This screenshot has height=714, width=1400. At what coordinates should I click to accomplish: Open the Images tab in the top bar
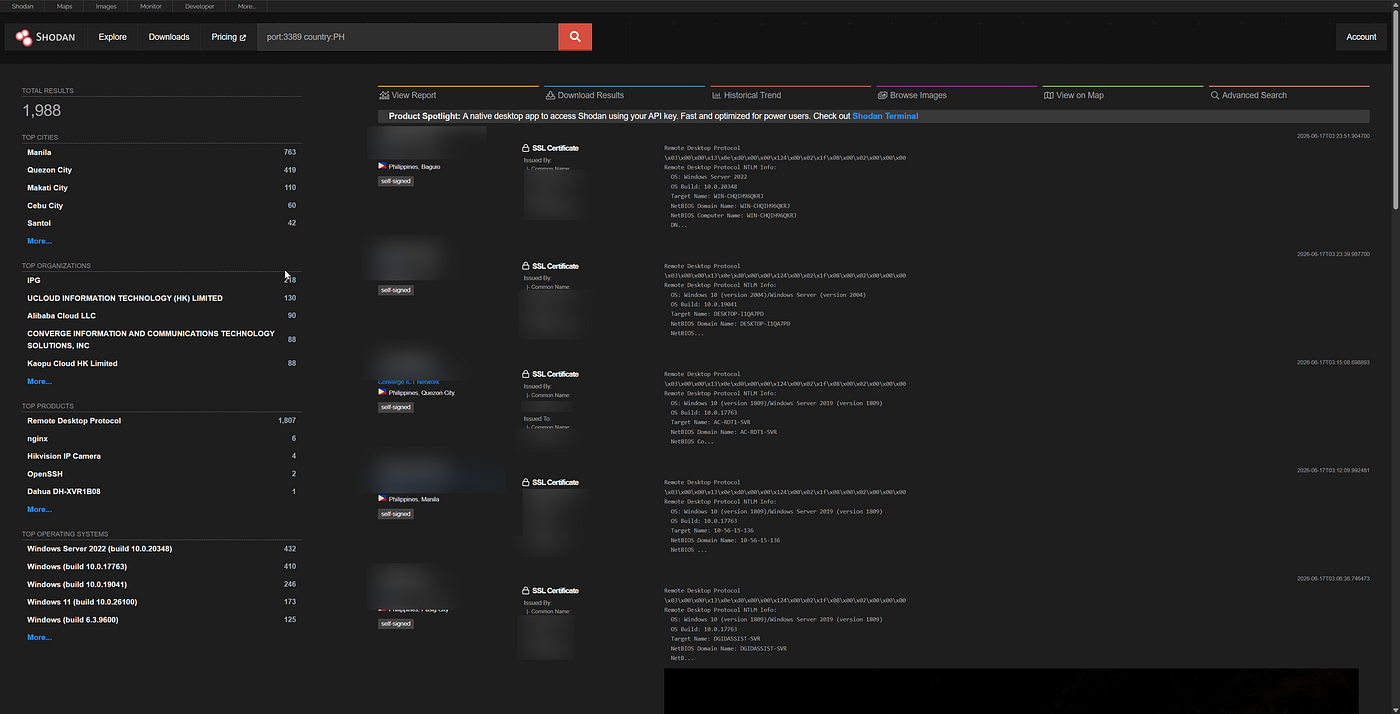106,6
